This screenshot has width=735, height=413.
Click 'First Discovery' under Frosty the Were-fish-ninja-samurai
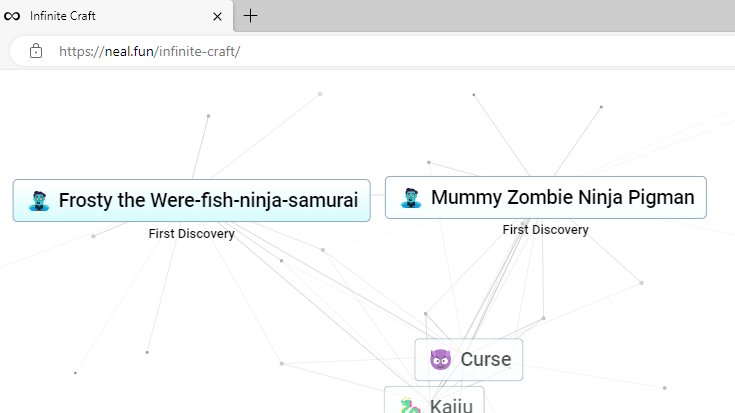tap(192, 233)
